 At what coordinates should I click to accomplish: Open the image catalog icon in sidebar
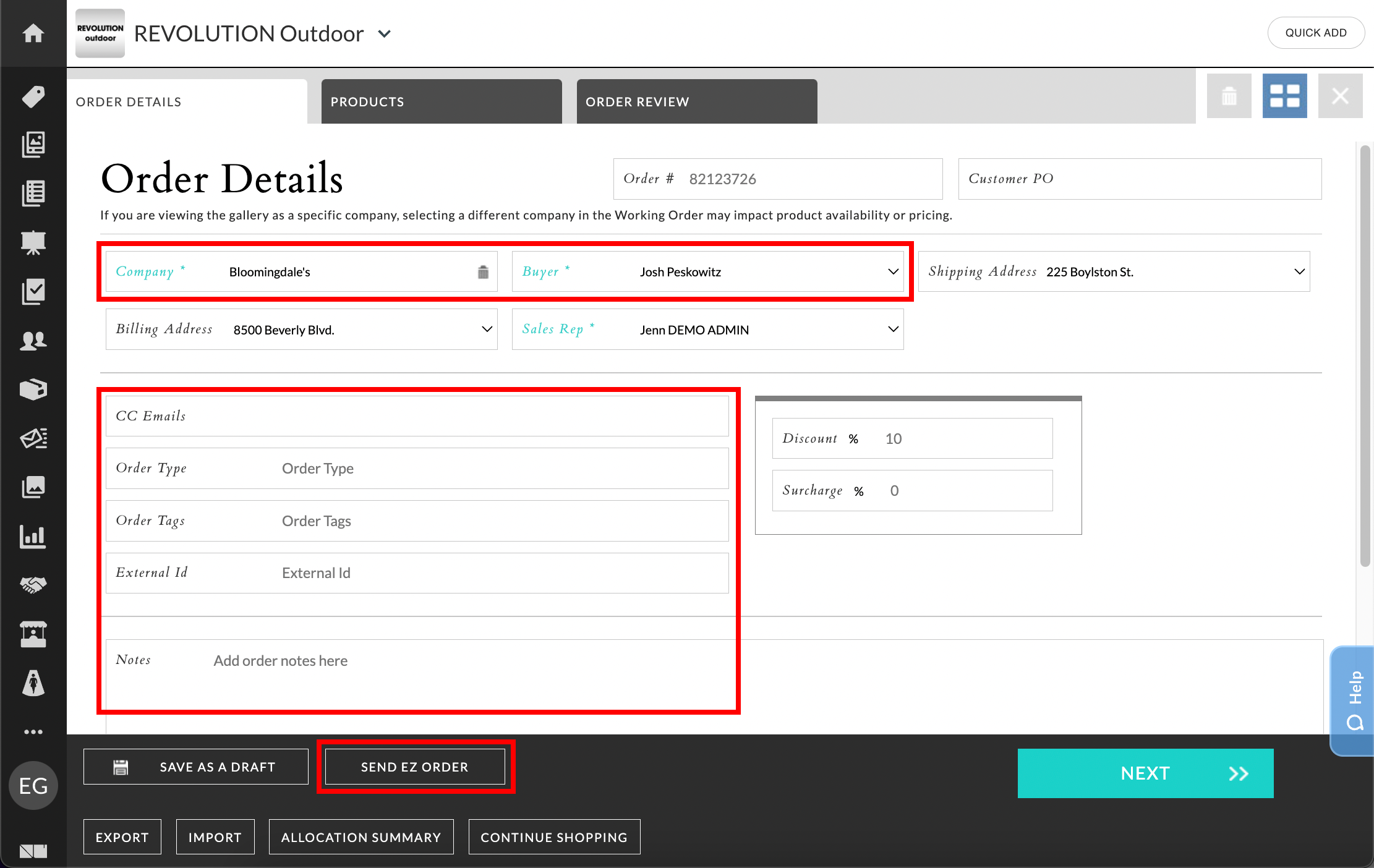point(33,145)
